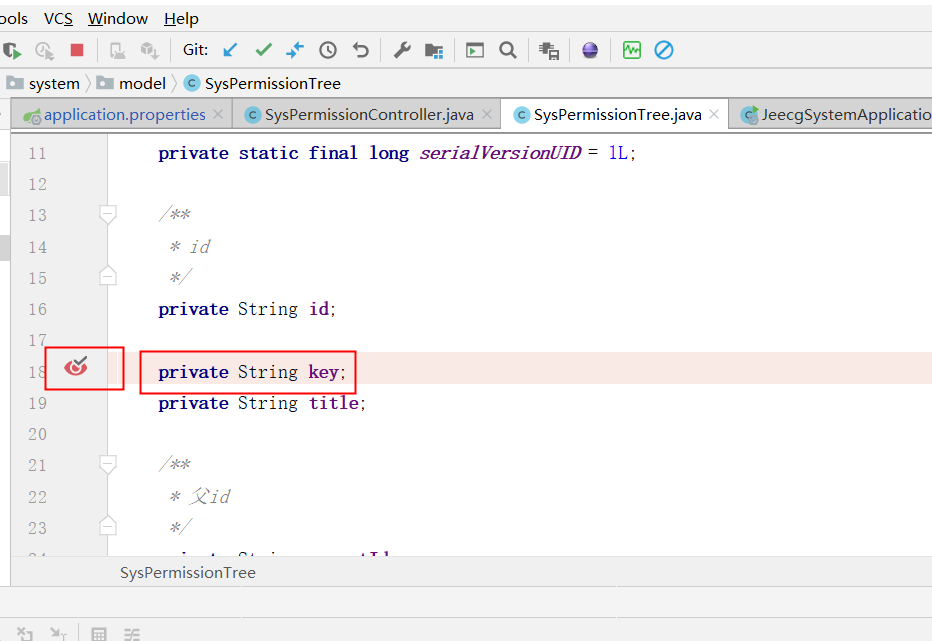The image size is (932, 641).
Task: Click the greyed-out icon right of Stop
Action: (118, 51)
